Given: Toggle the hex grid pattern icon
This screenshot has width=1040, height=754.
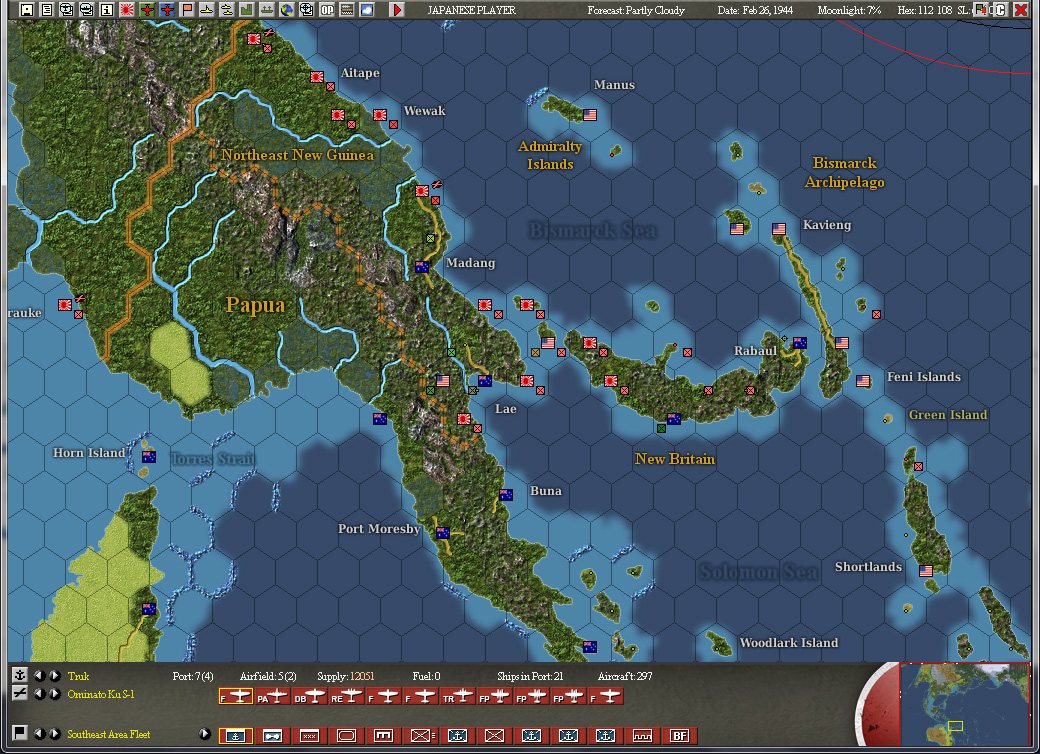Looking at the screenshot, I should click(347, 10).
